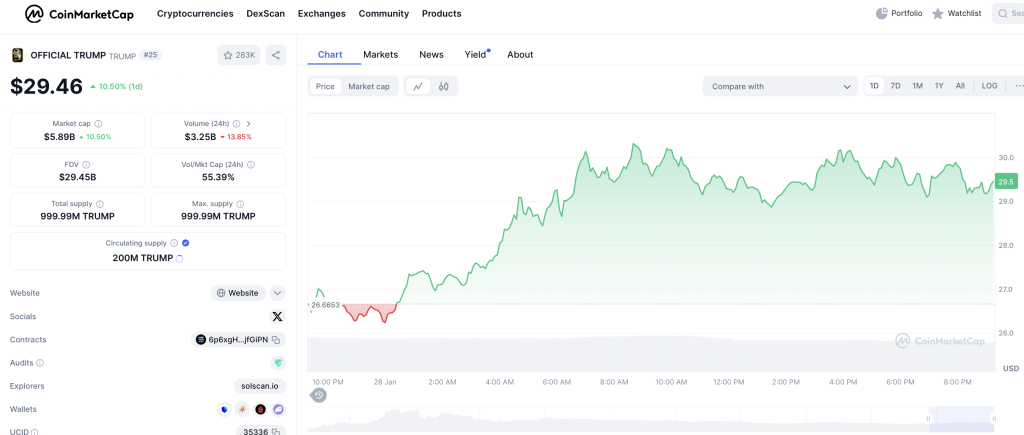Click the Portfolio link

pyautogui.click(x=907, y=13)
